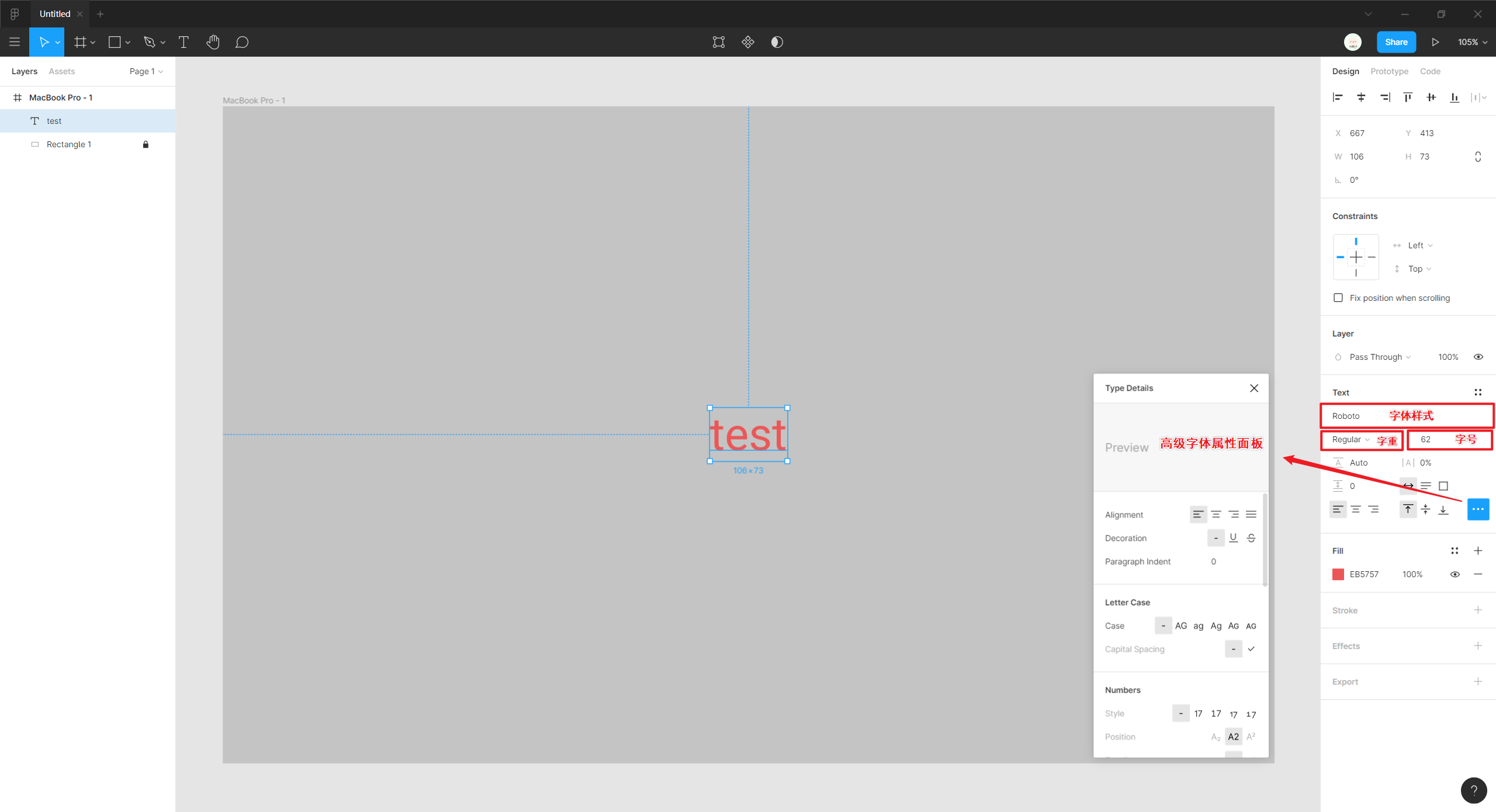Activate the Comment tool
The image size is (1496, 812).
point(242,42)
